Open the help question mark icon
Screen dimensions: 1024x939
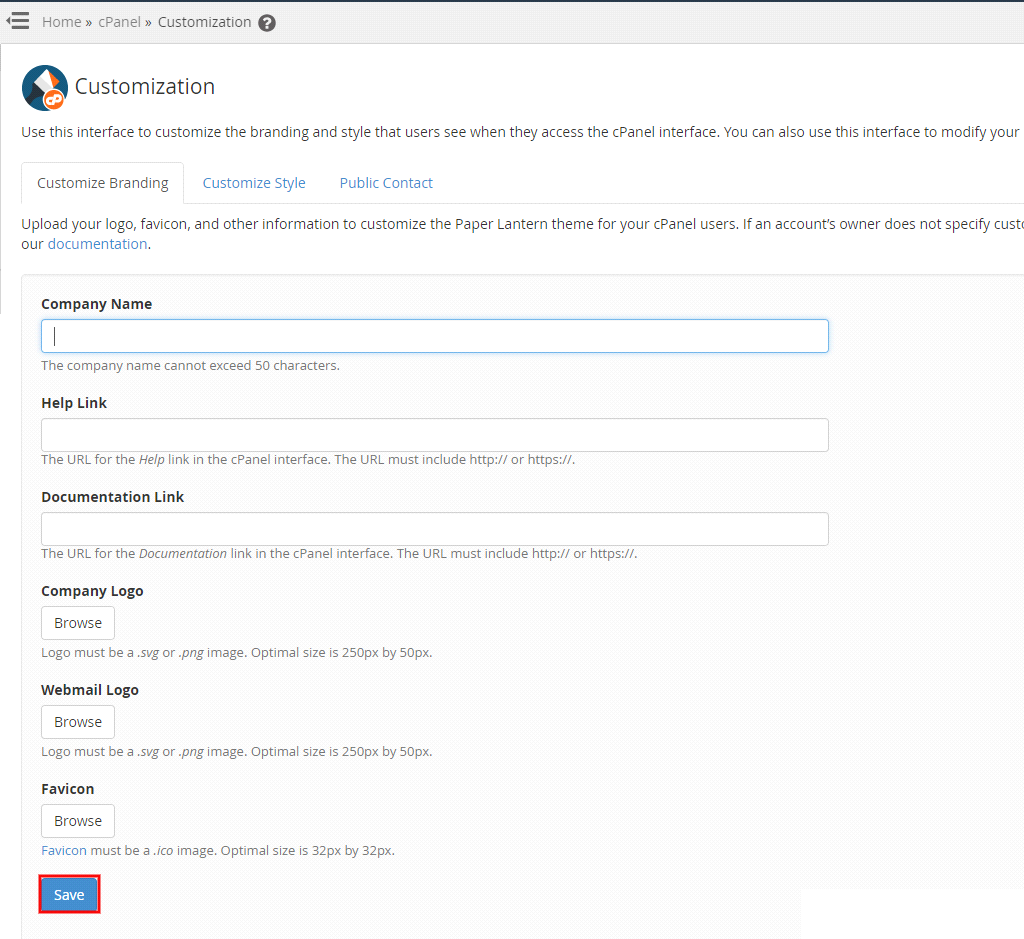click(266, 21)
